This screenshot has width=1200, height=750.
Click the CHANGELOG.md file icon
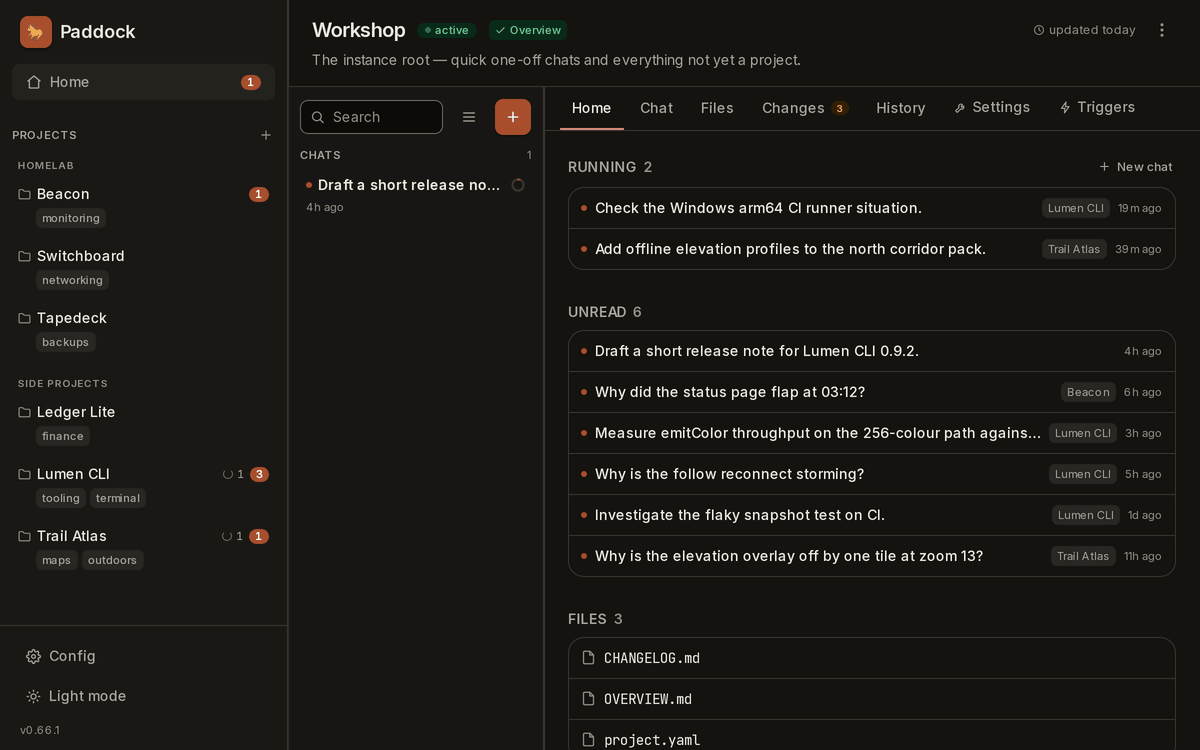589,658
